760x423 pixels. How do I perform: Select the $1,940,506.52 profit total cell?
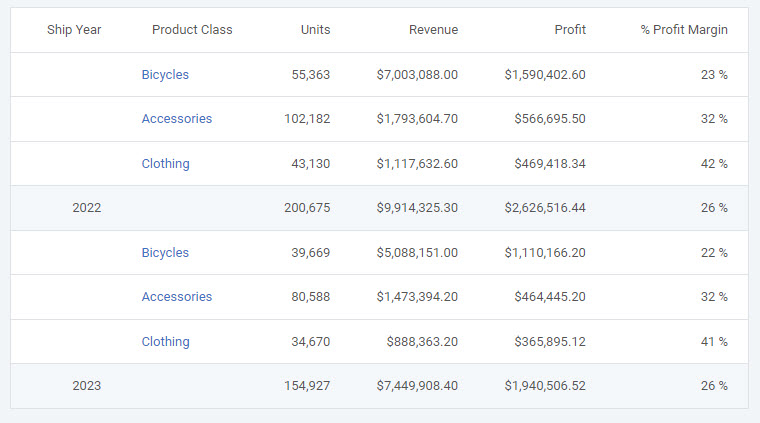pos(545,386)
